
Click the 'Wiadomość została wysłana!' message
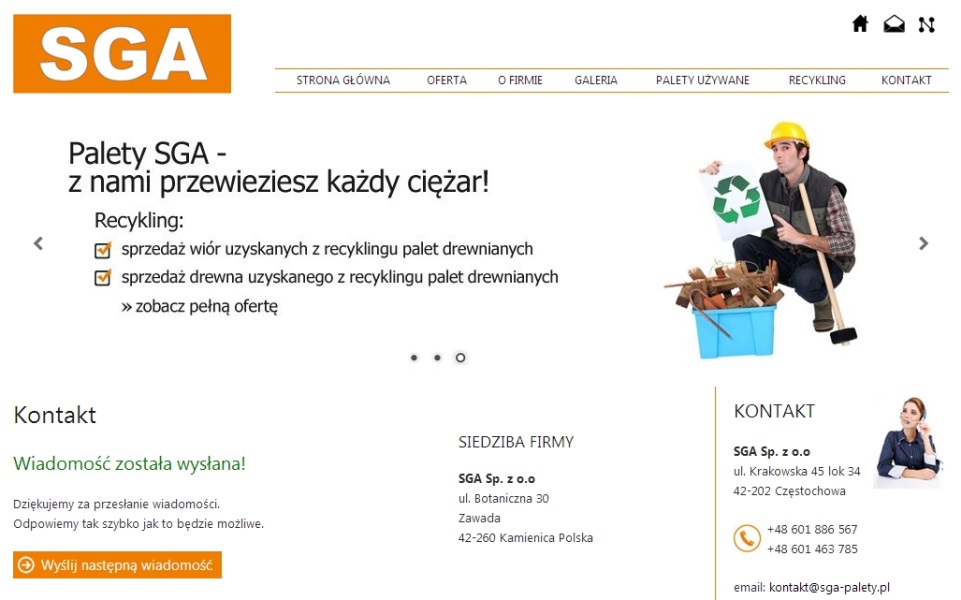coord(129,463)
